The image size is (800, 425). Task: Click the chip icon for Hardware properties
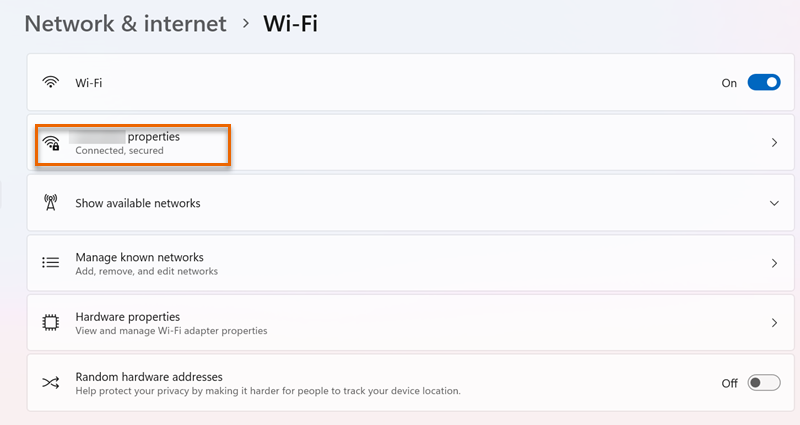tap(51, 323)
